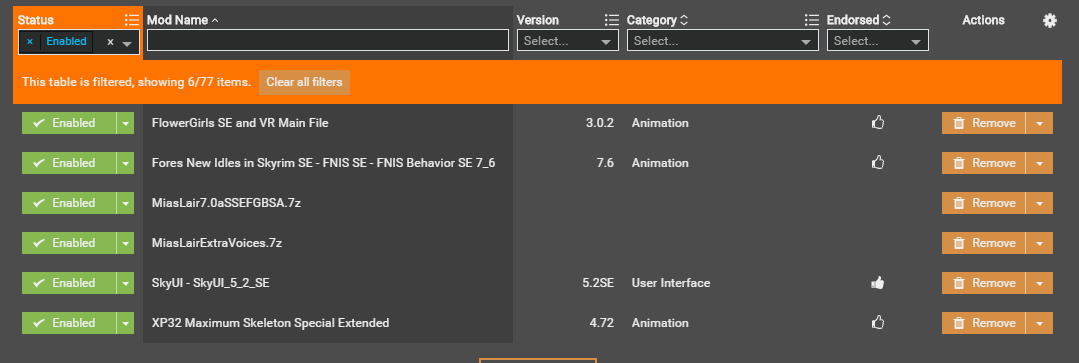Remove MiasLair7.0aSSEFGBSA.7z mod
Image resolution: width=1079 pixels, height=363 pixels.
click(x=983, y=203)
